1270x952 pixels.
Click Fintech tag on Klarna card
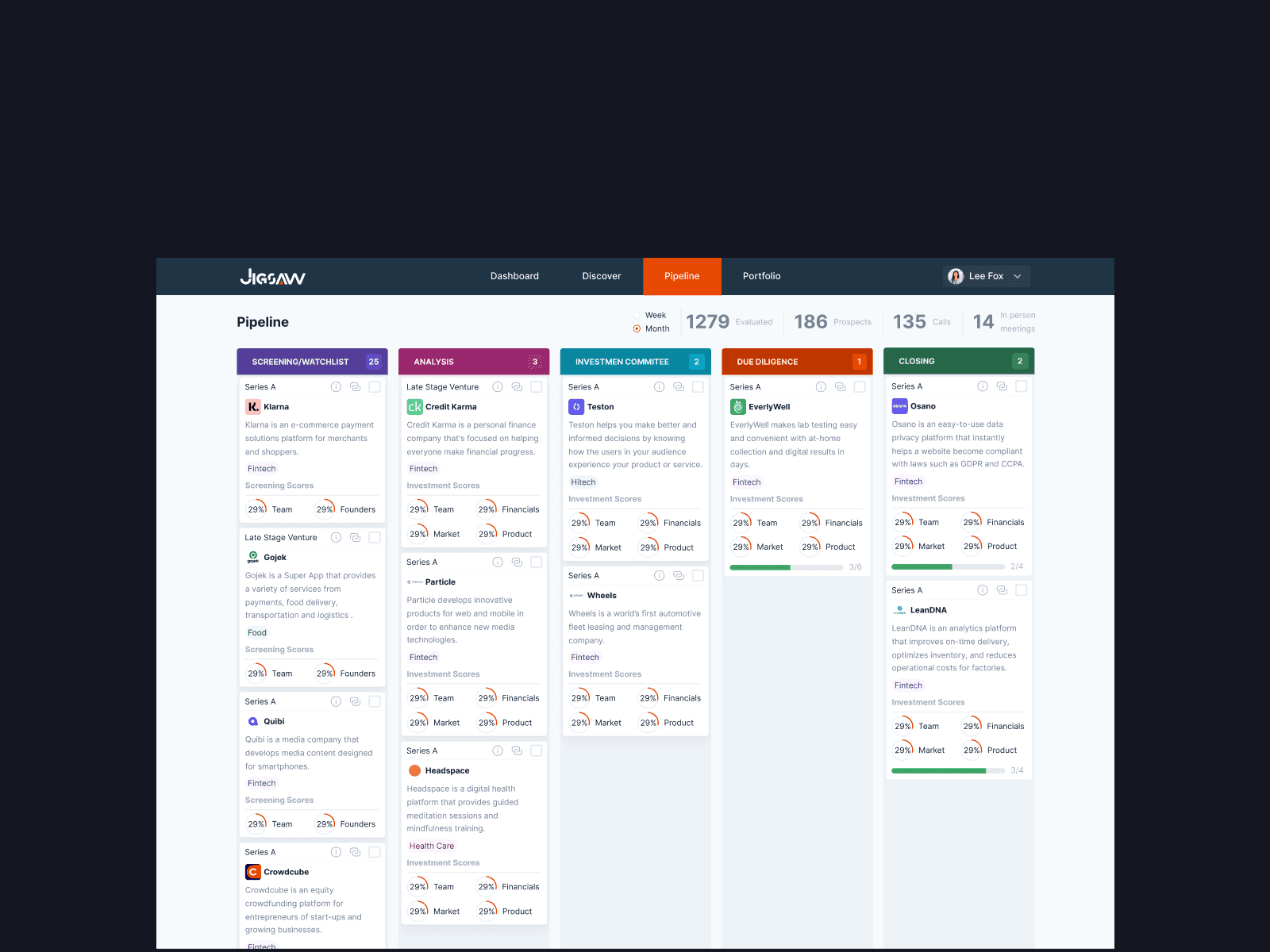click(x=262, y=469)
